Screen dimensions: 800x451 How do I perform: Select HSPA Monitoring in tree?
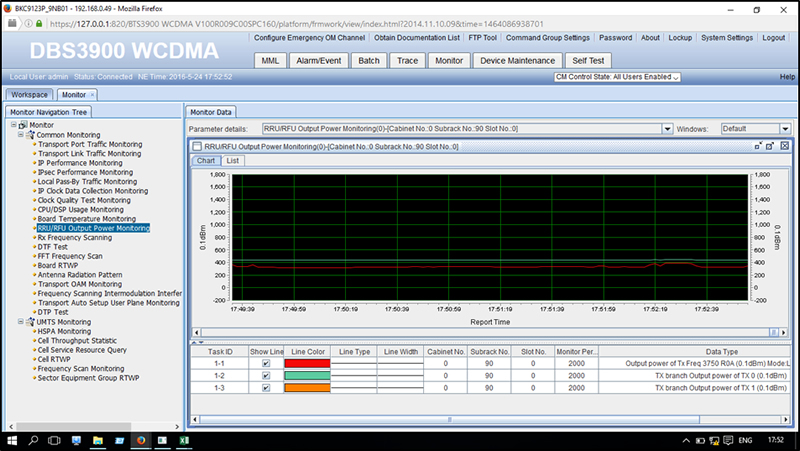click(x=64, y=331)
